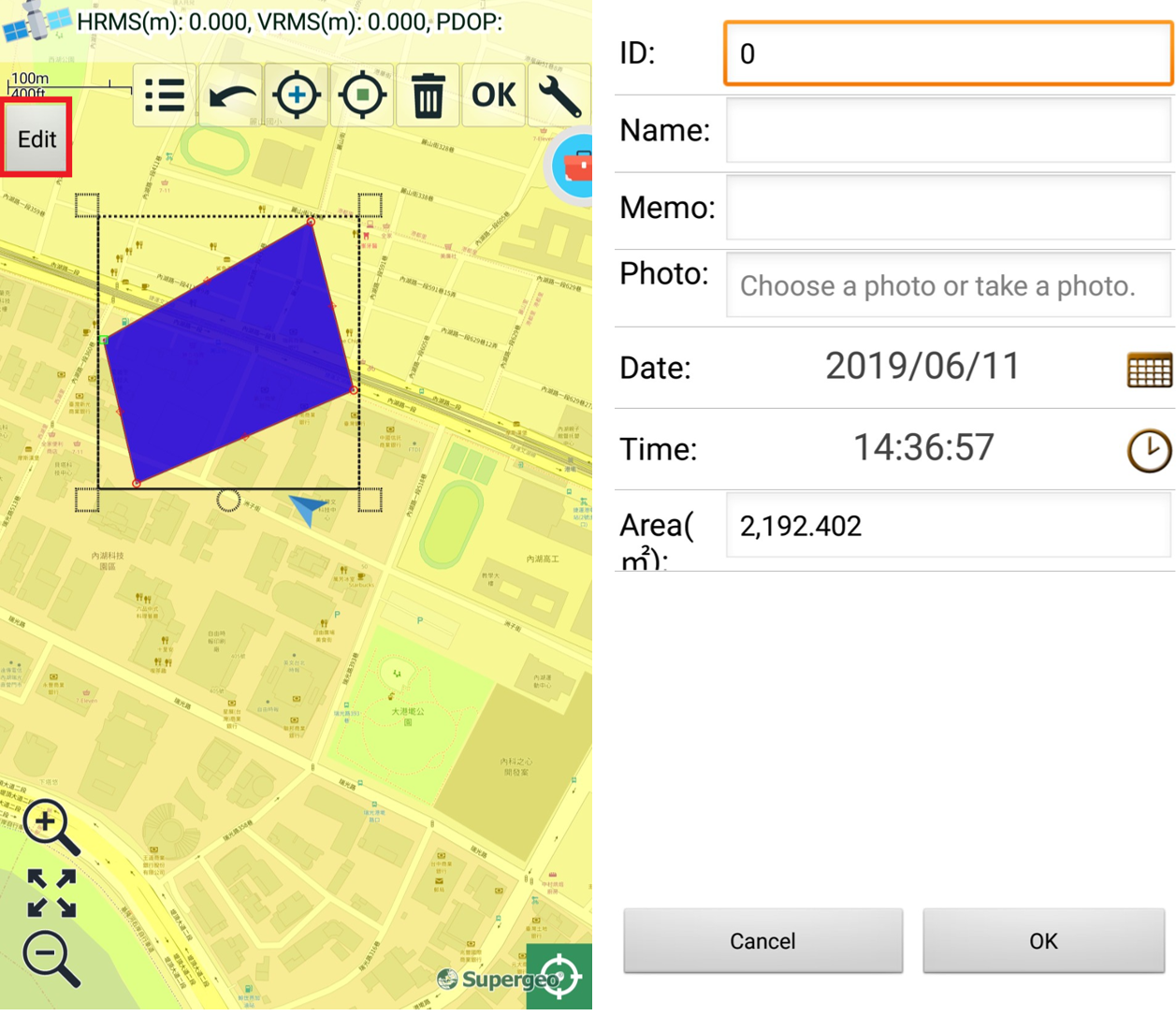Click the Name text field
1176x1016 pixels.
pyautogui.click(x=948, y=132)
